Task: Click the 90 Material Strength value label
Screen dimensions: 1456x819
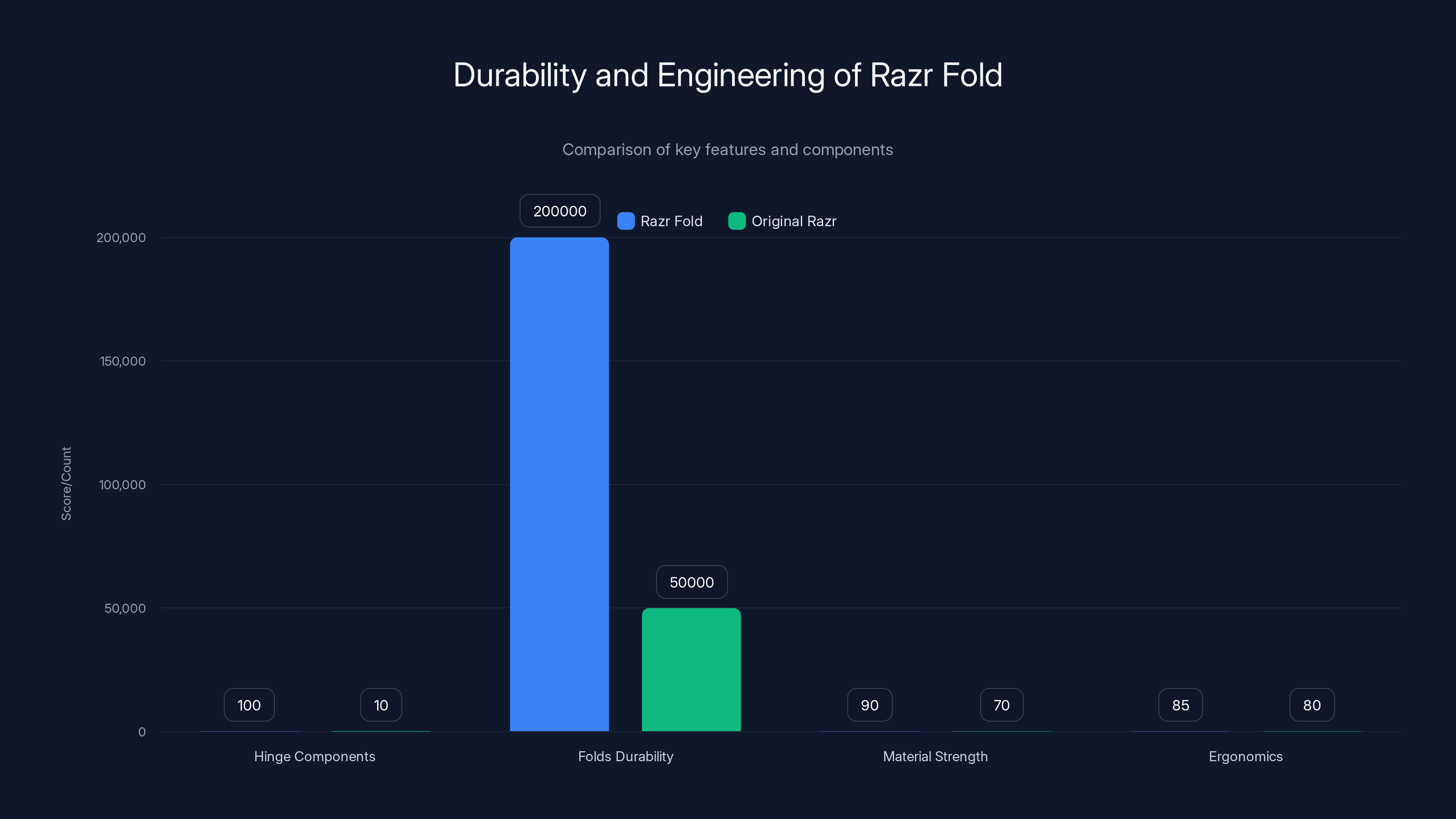Action: point(870,704)
